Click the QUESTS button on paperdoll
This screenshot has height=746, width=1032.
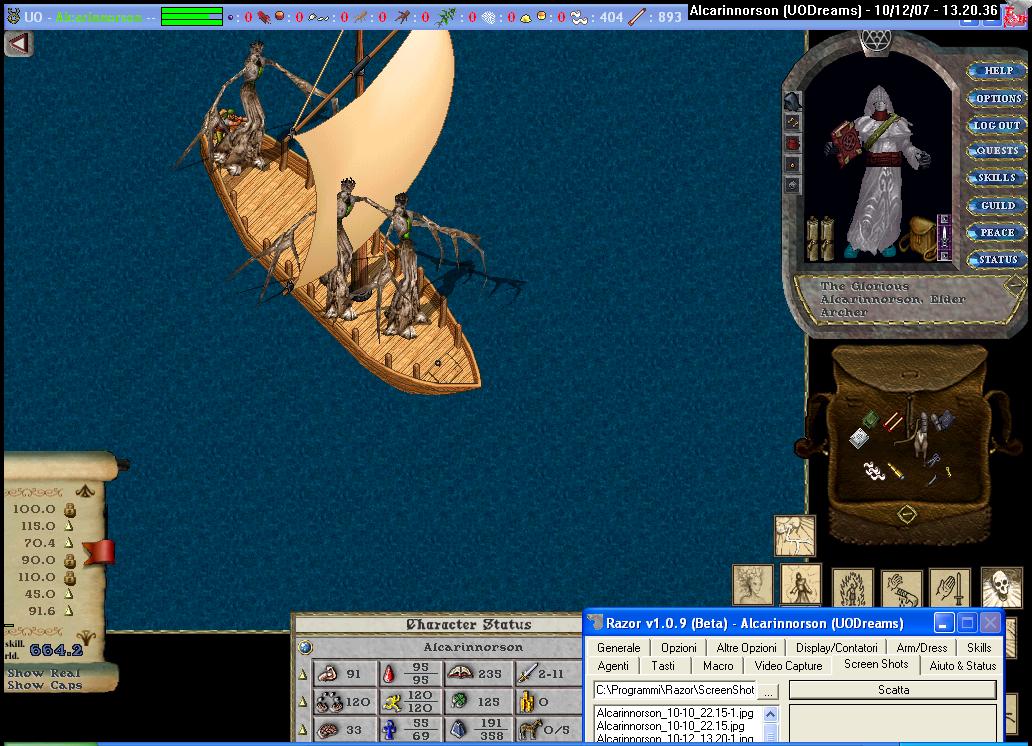coord(997,151)
